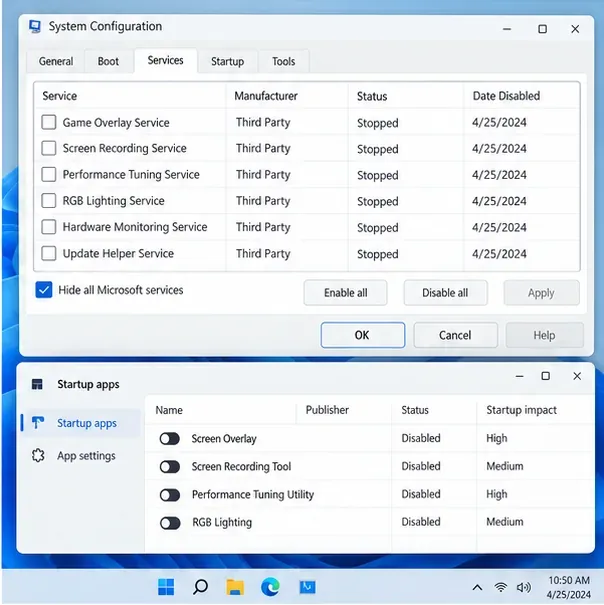604x605 pixels.
Task: Turn on the RGB Lighting startup toggle
Action: coord(170,523)
